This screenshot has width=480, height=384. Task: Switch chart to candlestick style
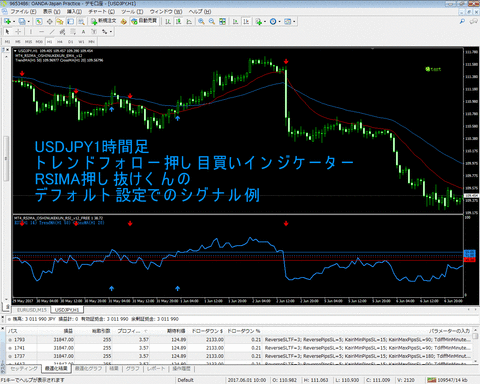tap(179, 21)
